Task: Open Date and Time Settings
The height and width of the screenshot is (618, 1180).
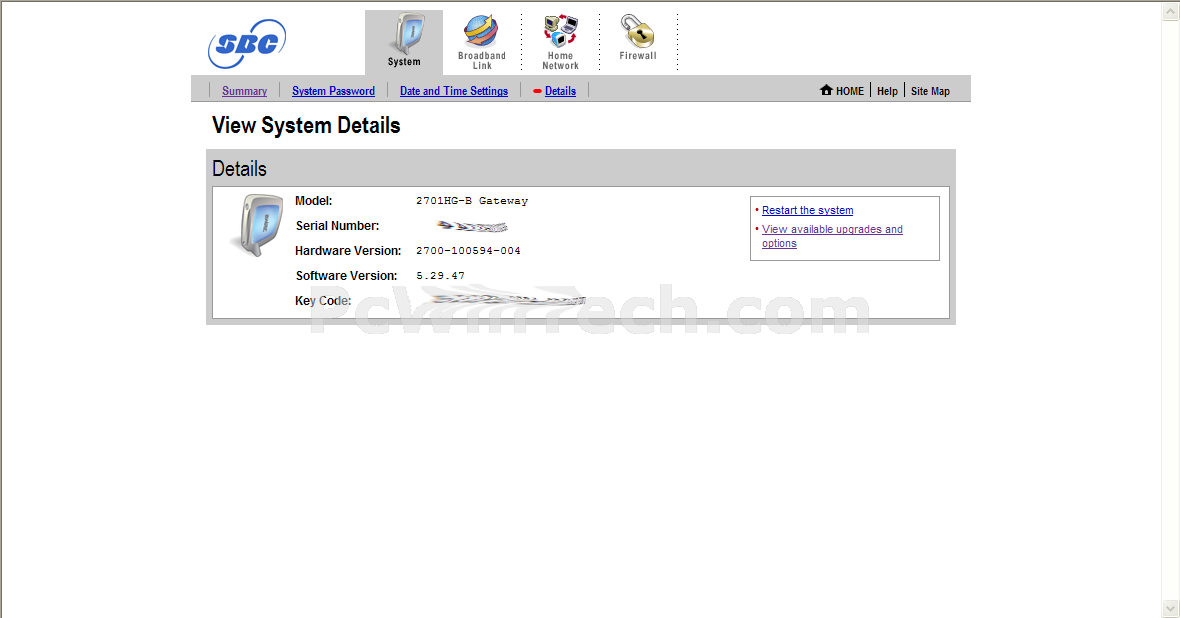Action: (x=454, y=91)
